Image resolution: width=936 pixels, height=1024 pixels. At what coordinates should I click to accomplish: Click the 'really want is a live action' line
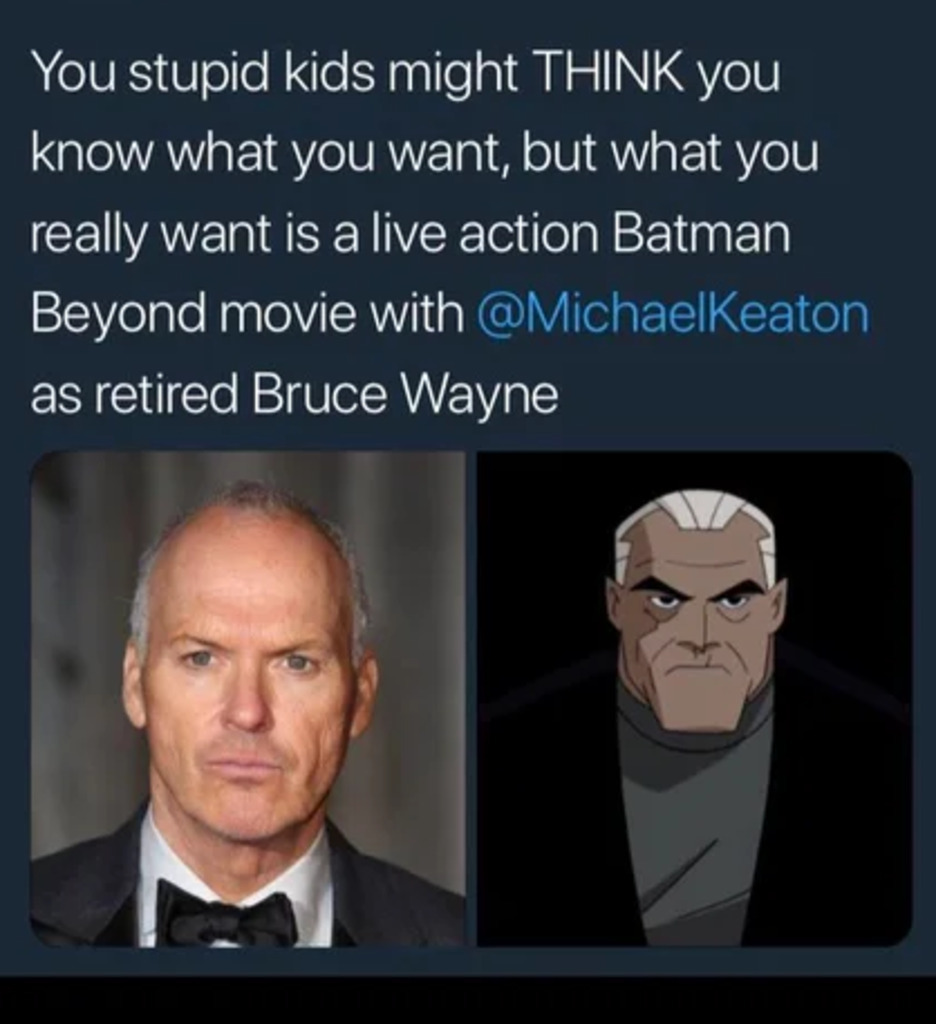coord(411,234)
